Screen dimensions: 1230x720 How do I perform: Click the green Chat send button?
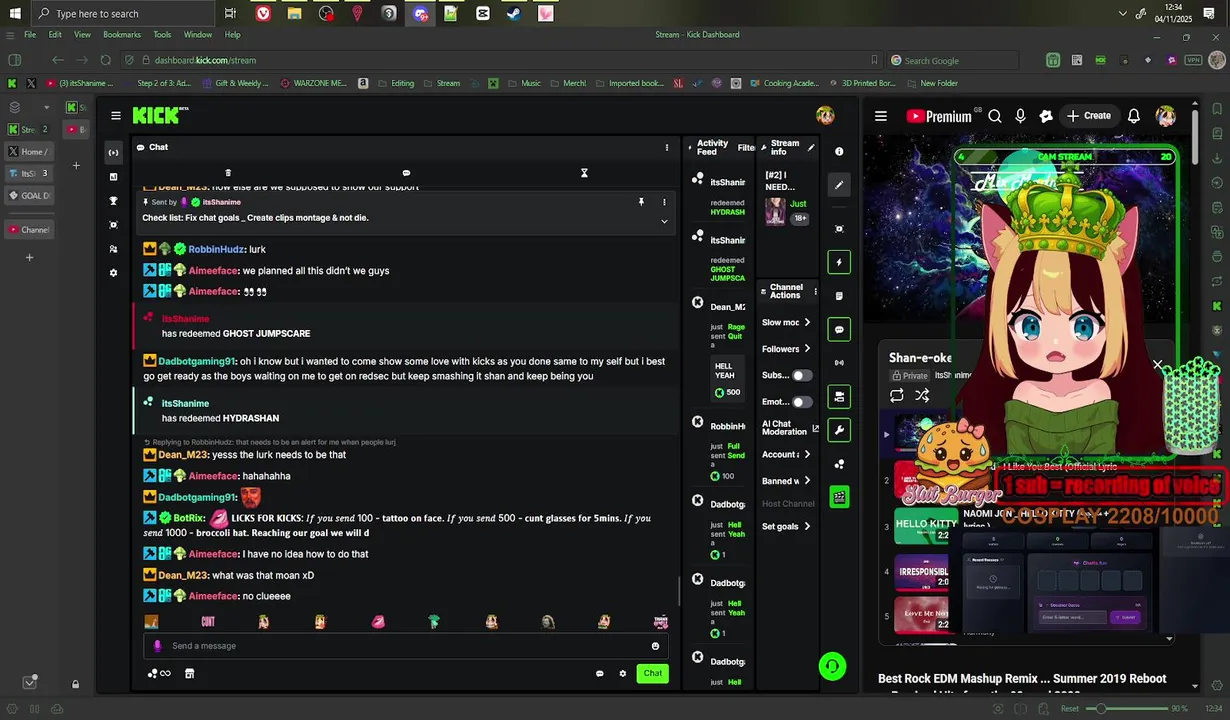[652, 673]
